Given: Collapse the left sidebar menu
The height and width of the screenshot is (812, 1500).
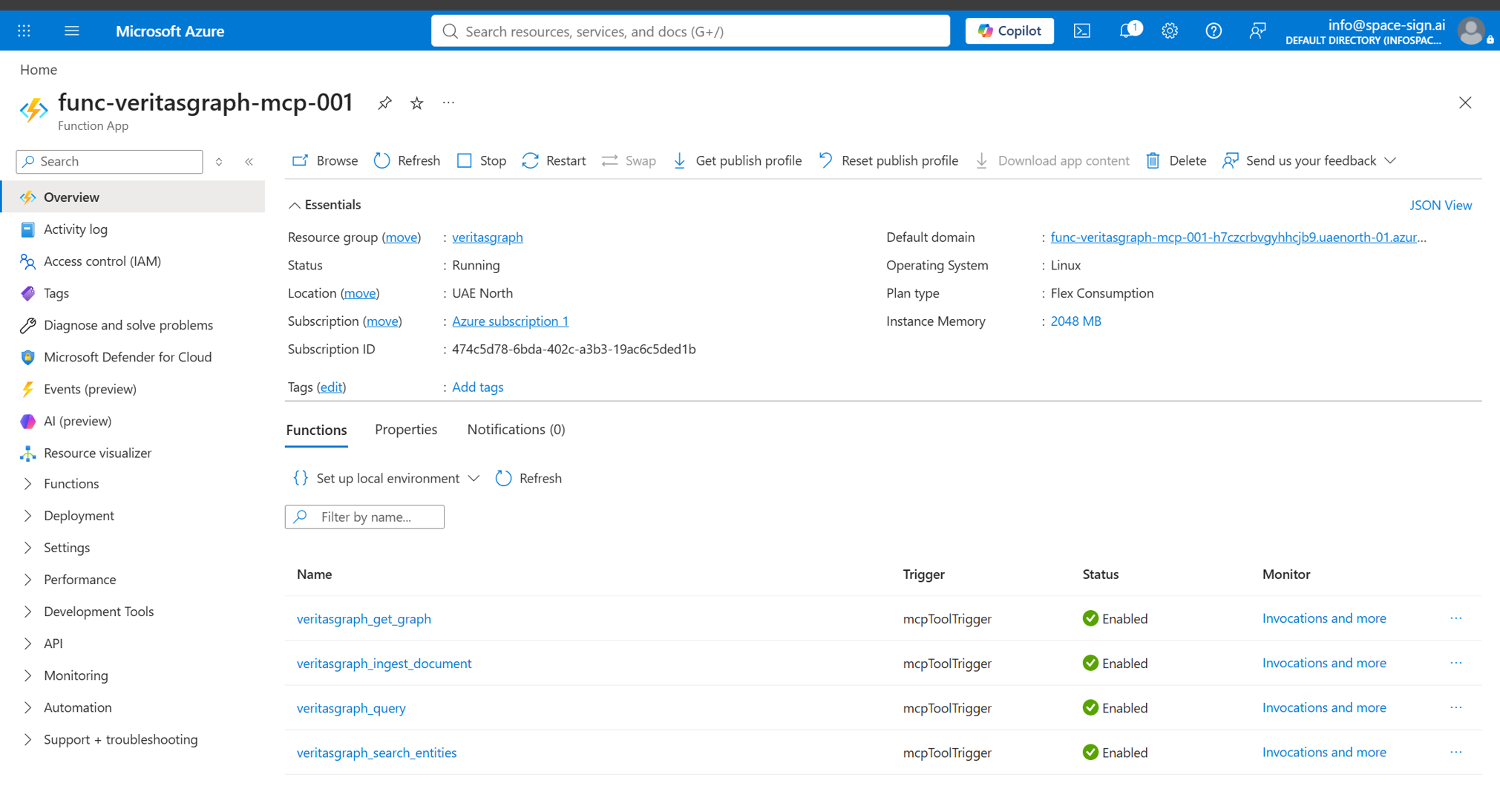Looking at the screenshot, I should pos(249,161).
